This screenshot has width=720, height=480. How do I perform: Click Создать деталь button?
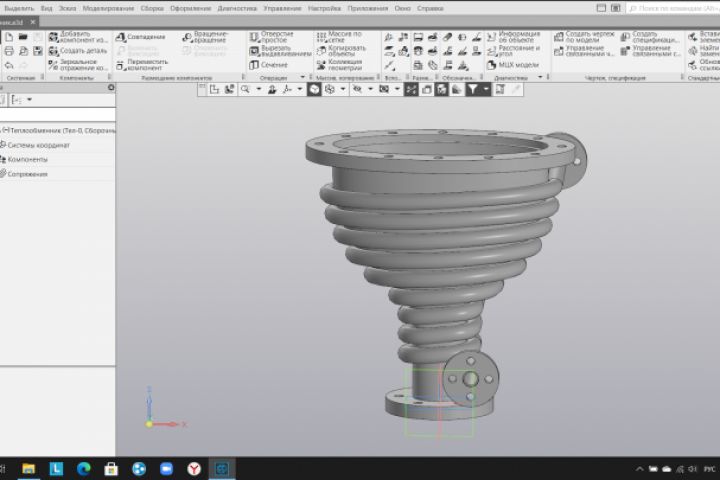[x=78, y=51]
